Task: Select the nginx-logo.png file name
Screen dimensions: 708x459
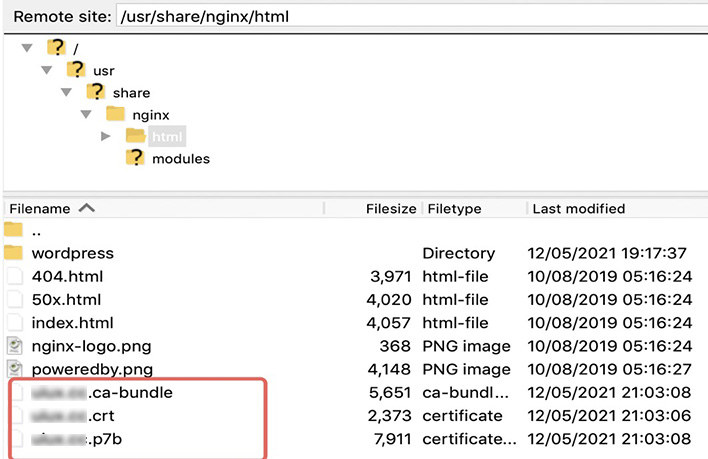Action: coord(91,347)
